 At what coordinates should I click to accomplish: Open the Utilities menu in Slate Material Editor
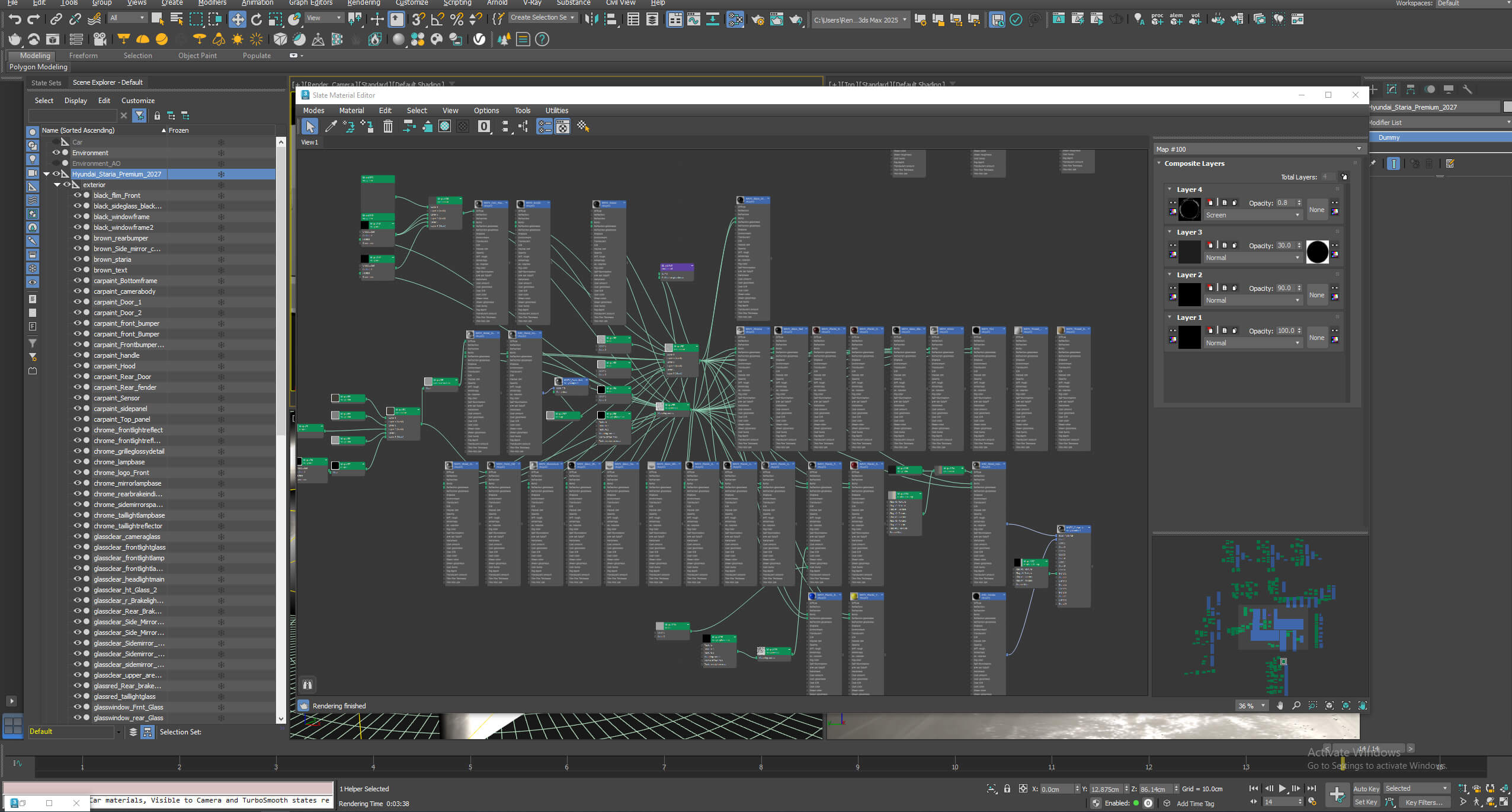[556, 110]
